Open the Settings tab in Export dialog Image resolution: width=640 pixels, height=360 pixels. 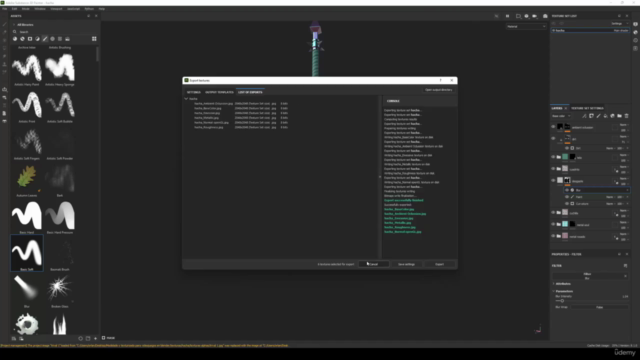coord(193,92)
